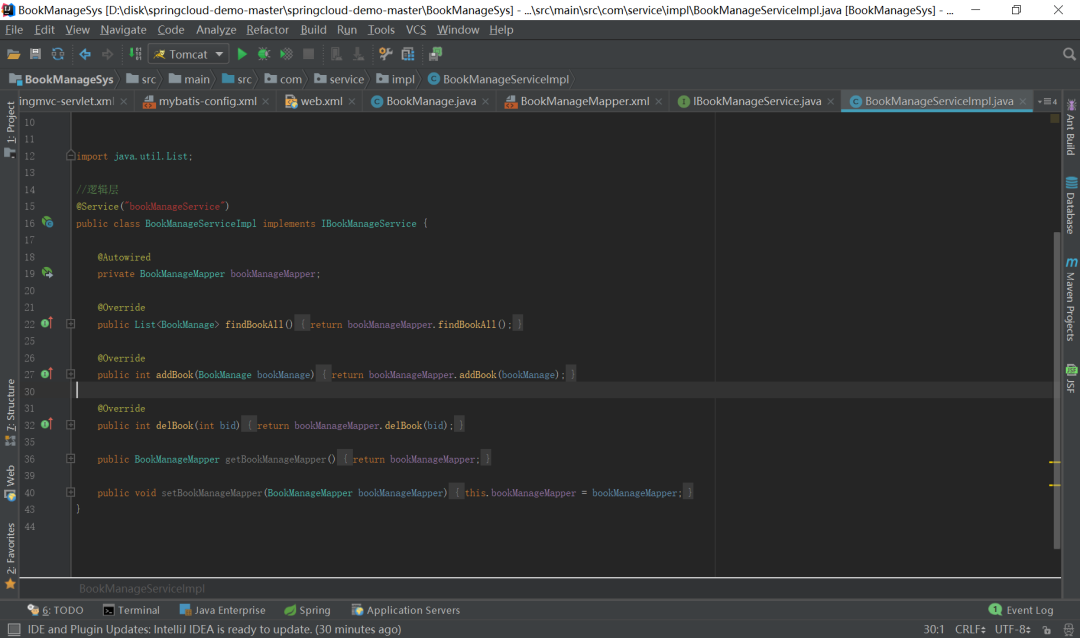Click the tool window quick-access icon in status bar
Image resolution: width=1080 pixels, height=638 pixels.
click(14, 629)
